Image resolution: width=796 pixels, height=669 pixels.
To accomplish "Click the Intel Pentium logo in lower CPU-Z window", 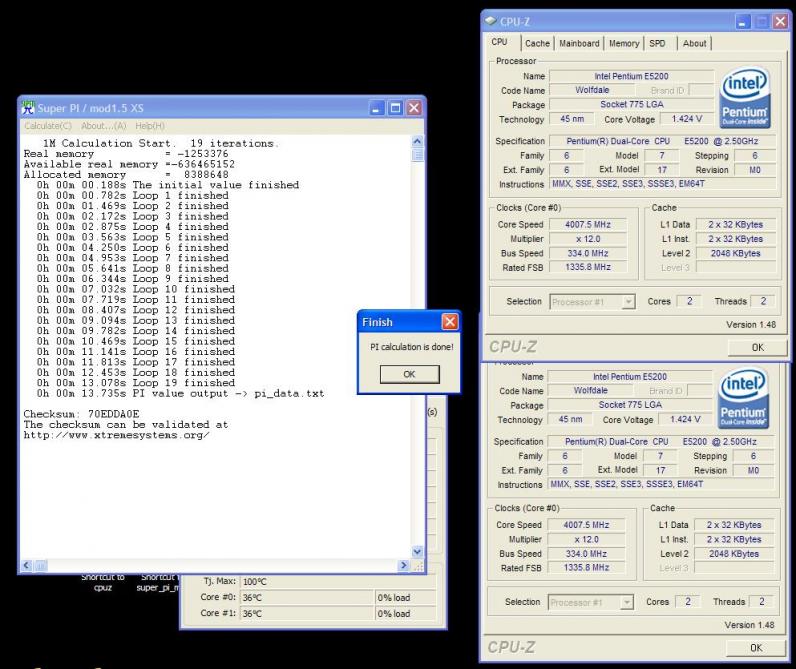I will (x=743, y=399).
